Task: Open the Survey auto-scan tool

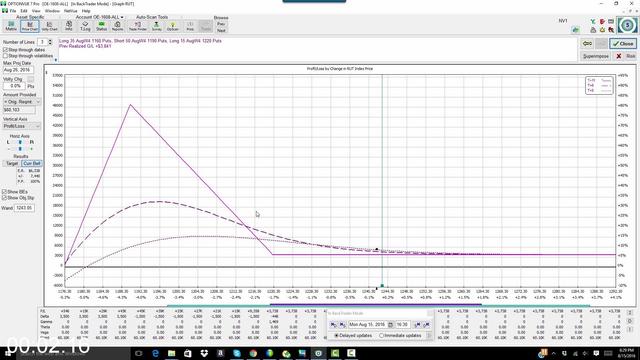Action: coord(156,26)
